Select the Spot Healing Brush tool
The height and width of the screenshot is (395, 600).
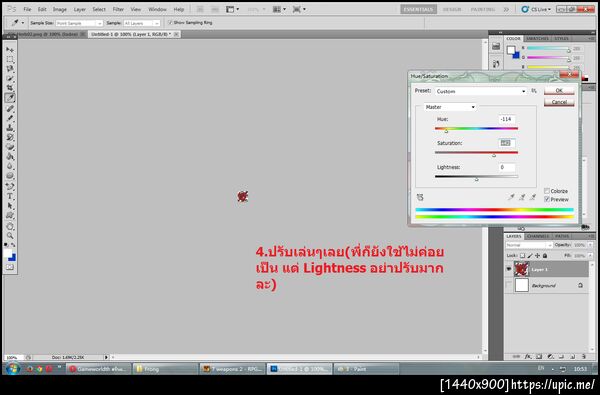point(10,108)
